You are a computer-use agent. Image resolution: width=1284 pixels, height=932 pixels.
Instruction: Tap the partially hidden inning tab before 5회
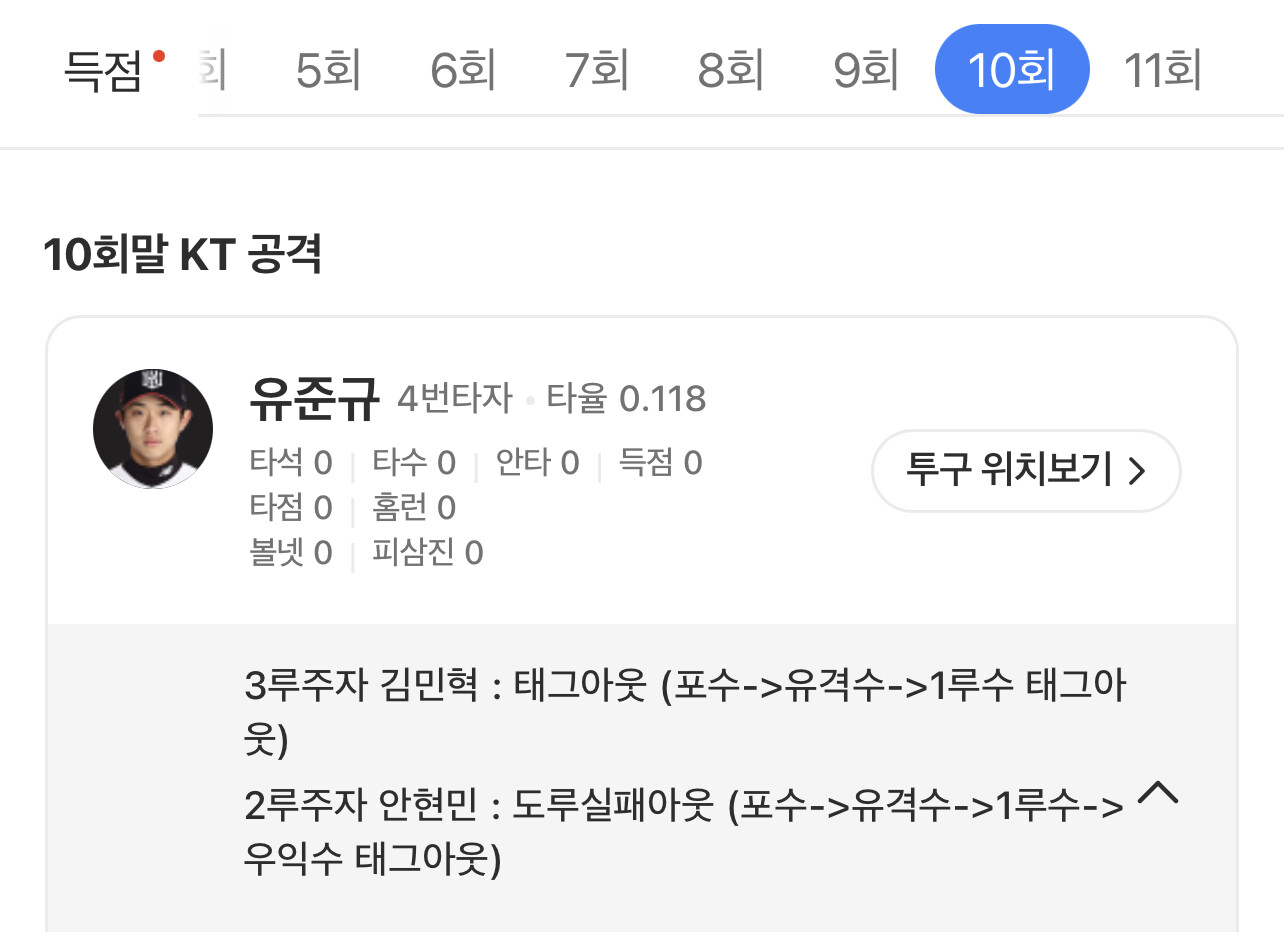point(212,71)
